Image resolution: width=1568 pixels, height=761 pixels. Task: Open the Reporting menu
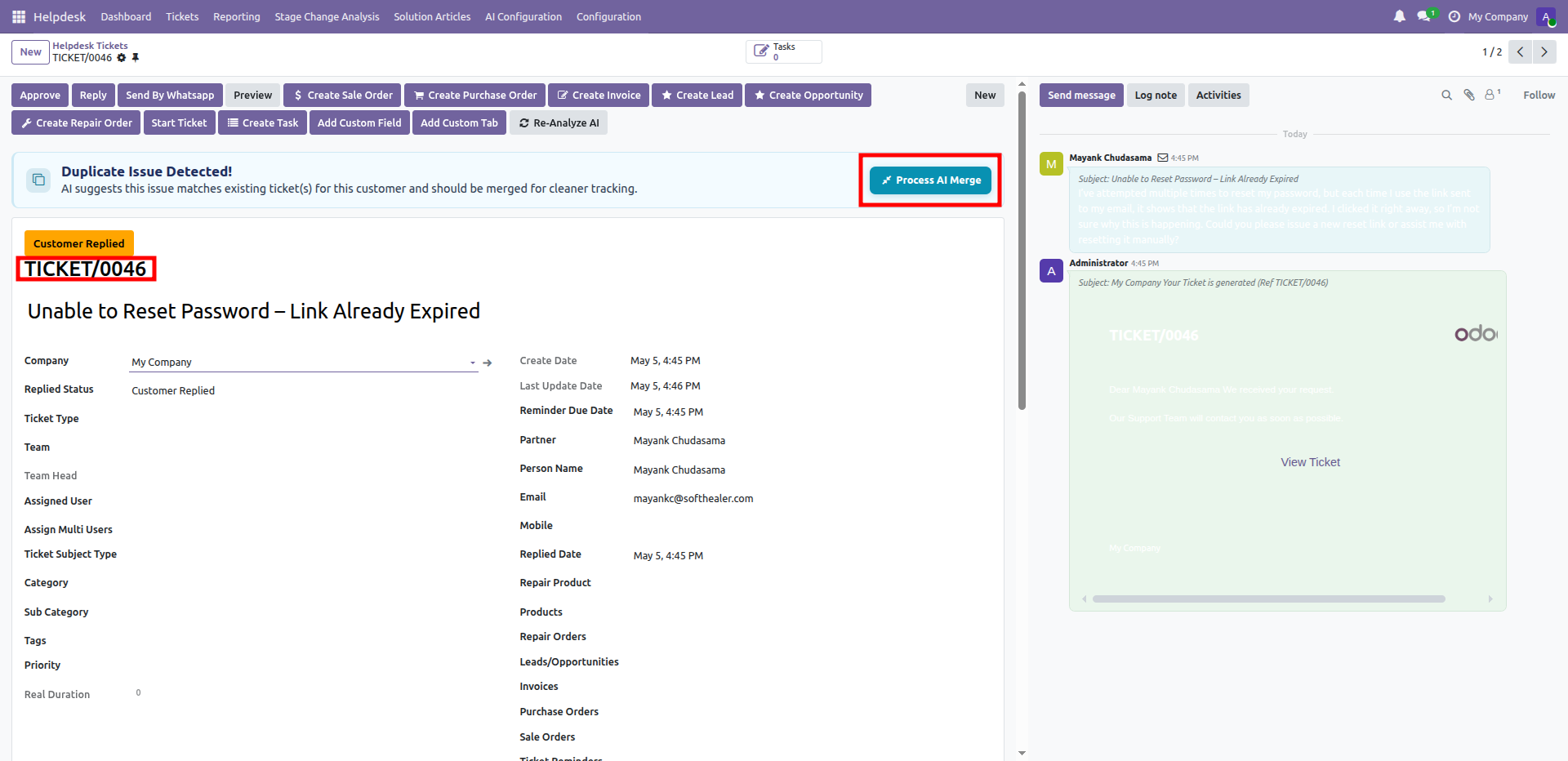pyautogui.click(x=237, y=16)
